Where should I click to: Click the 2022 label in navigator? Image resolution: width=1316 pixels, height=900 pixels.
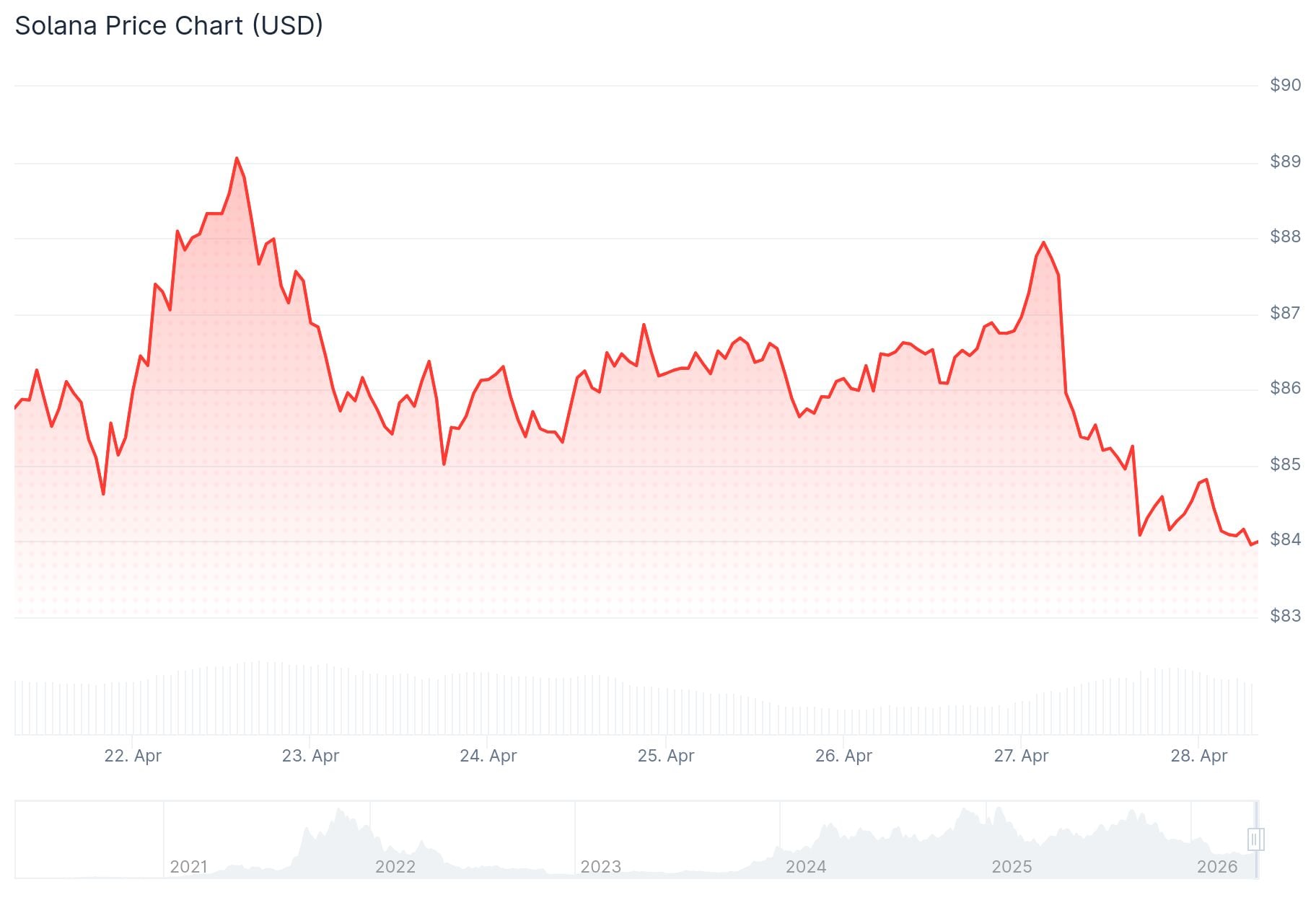click(395, 867)
